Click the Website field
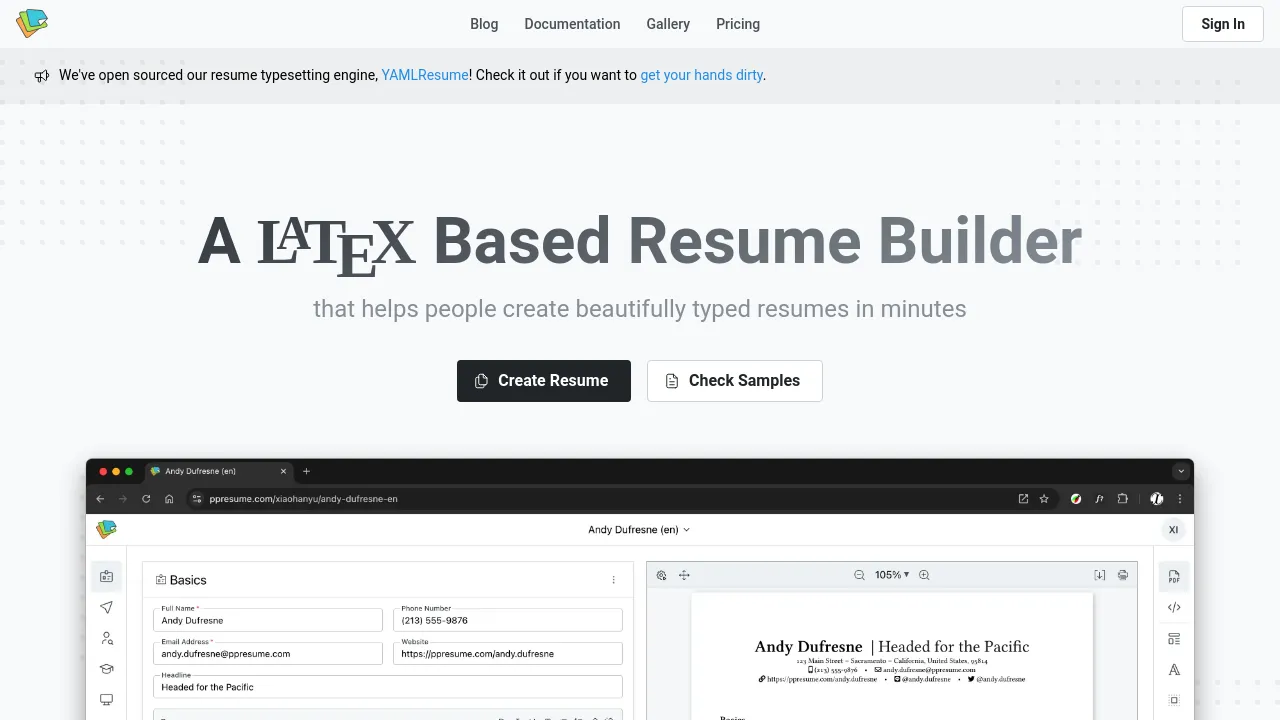The image size is (1280, 720). pos(508,653)
